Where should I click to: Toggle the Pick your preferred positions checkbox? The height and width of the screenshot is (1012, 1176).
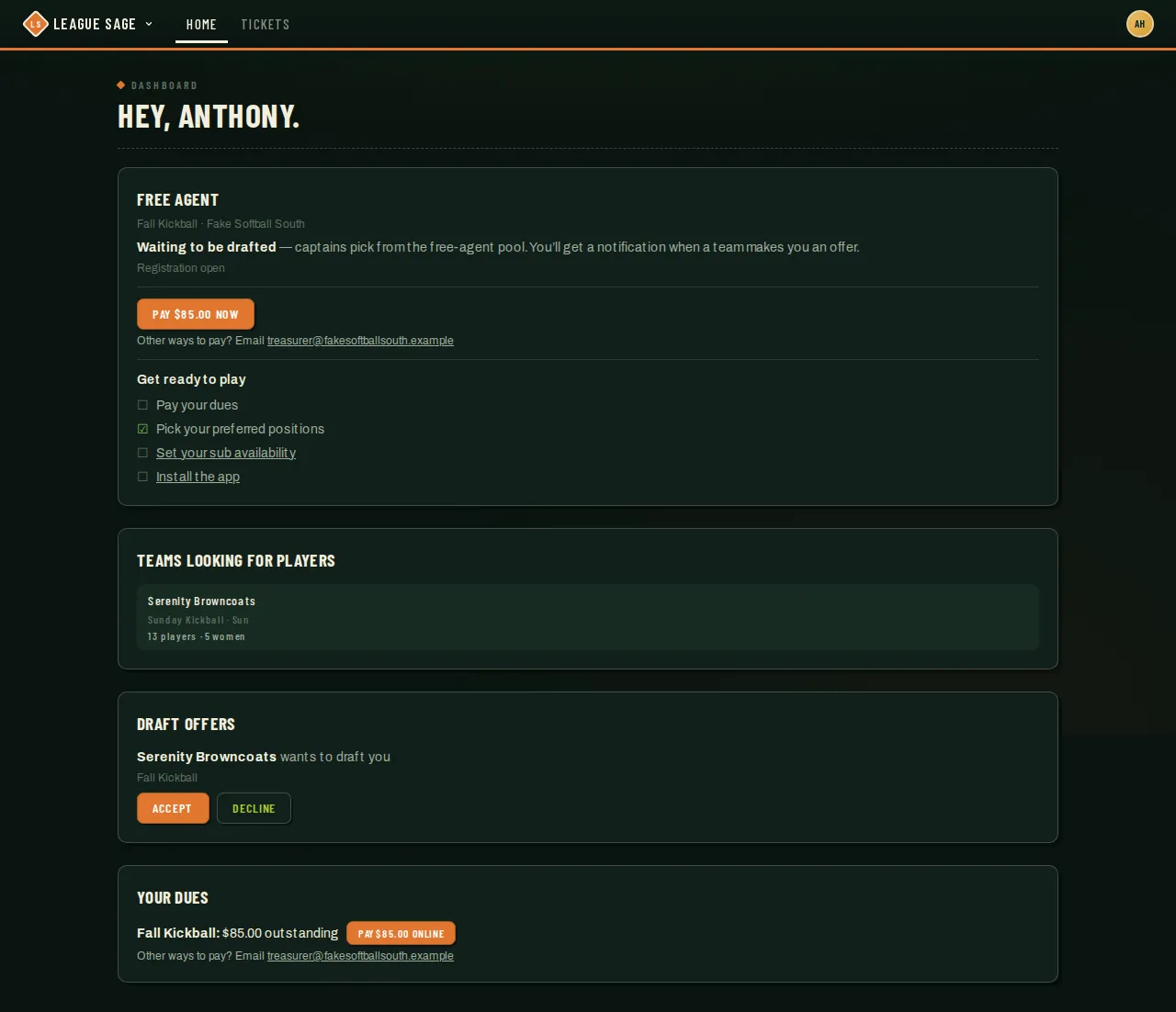pyautogui.click(x=142, y=429)
